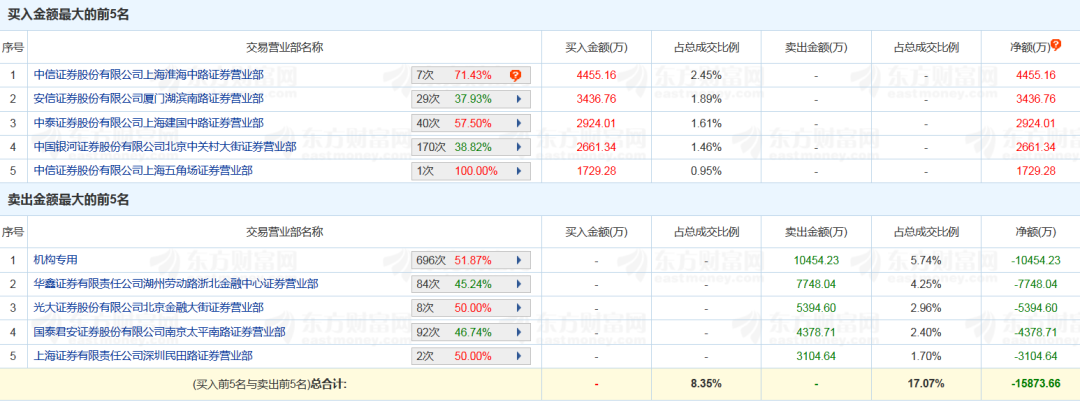The width and height of the screenshot is (1080, 402).
Task: Open 国泰君安南京太平南路证券营业部 link
Action: [x=159, y=332]
